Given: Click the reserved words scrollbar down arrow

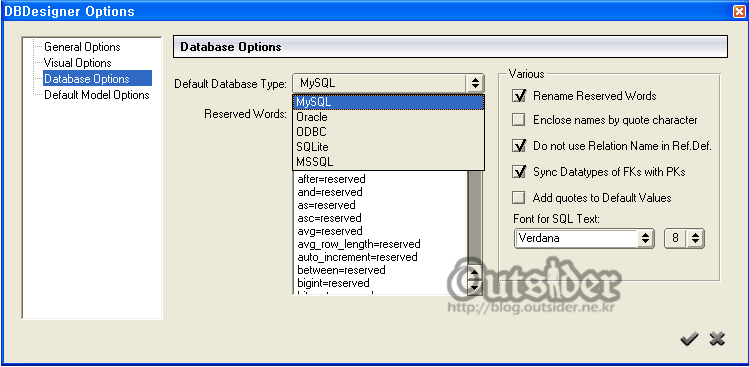Looking at the screenshot, I should click(x=474, y=287).
